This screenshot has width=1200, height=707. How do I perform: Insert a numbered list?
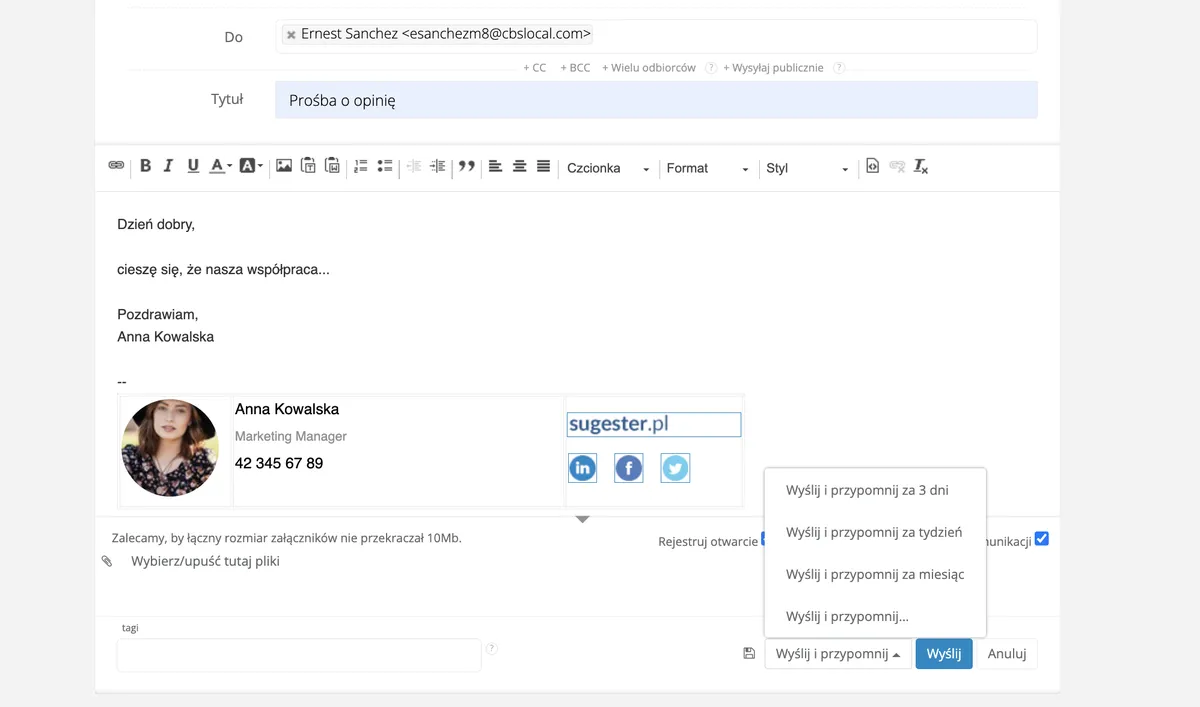click(x=361, y=166)
